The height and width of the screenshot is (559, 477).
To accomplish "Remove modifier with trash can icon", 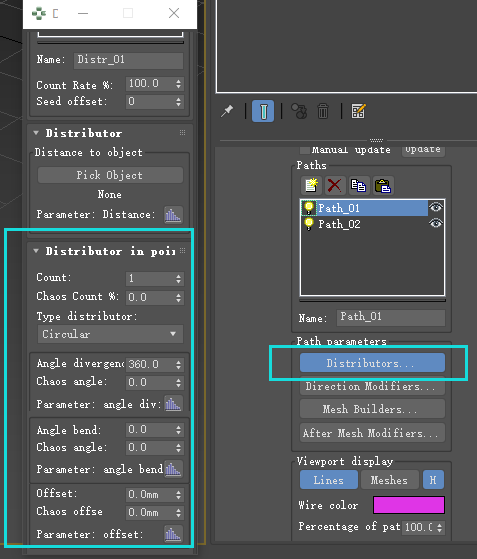I will point(323,111).
